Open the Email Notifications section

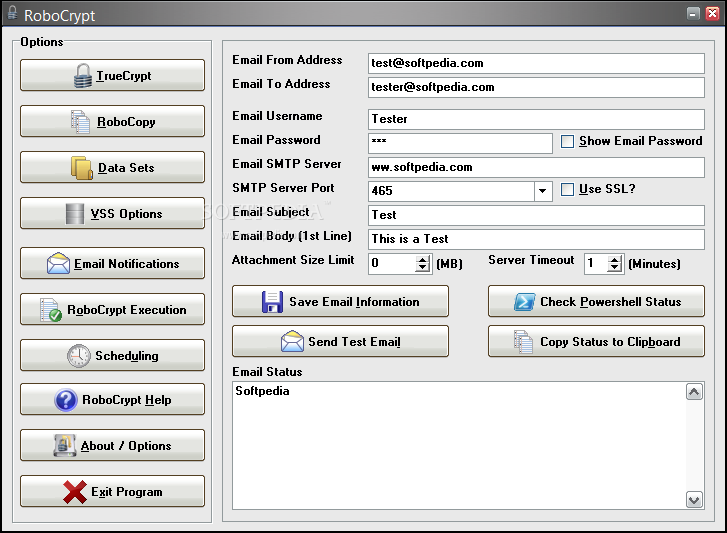point(112,263)
